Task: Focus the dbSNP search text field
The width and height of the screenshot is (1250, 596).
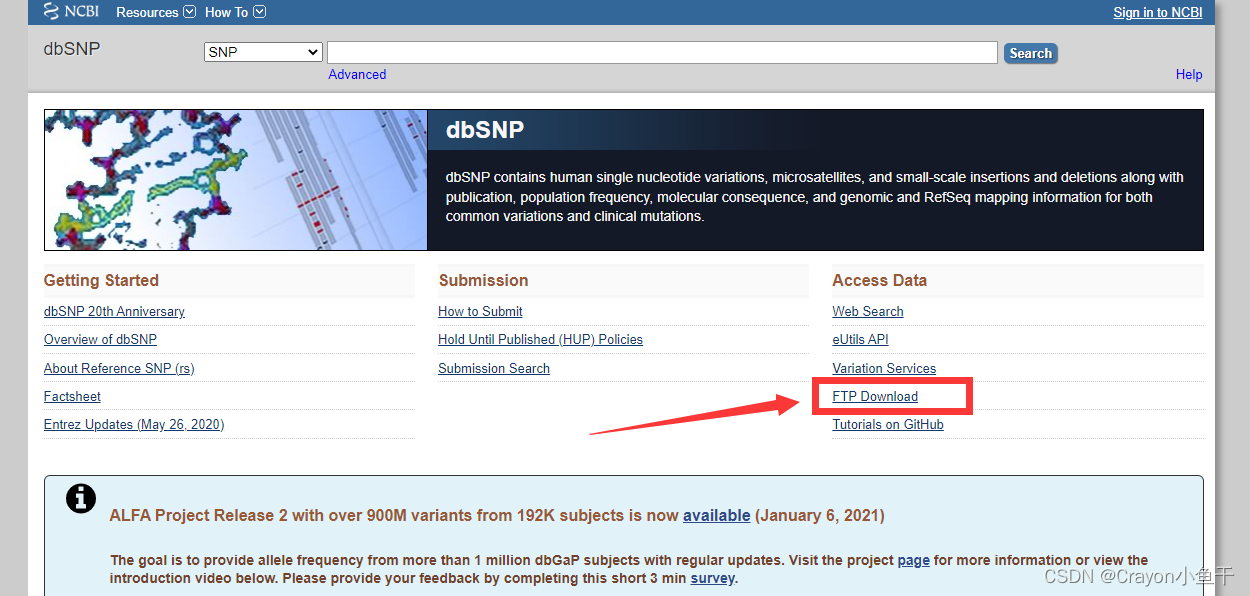Action: coord(662,52)
